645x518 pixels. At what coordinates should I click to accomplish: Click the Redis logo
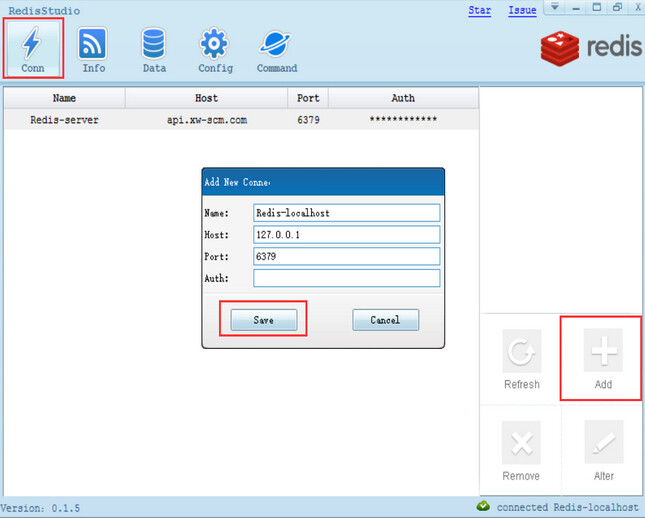591,48
